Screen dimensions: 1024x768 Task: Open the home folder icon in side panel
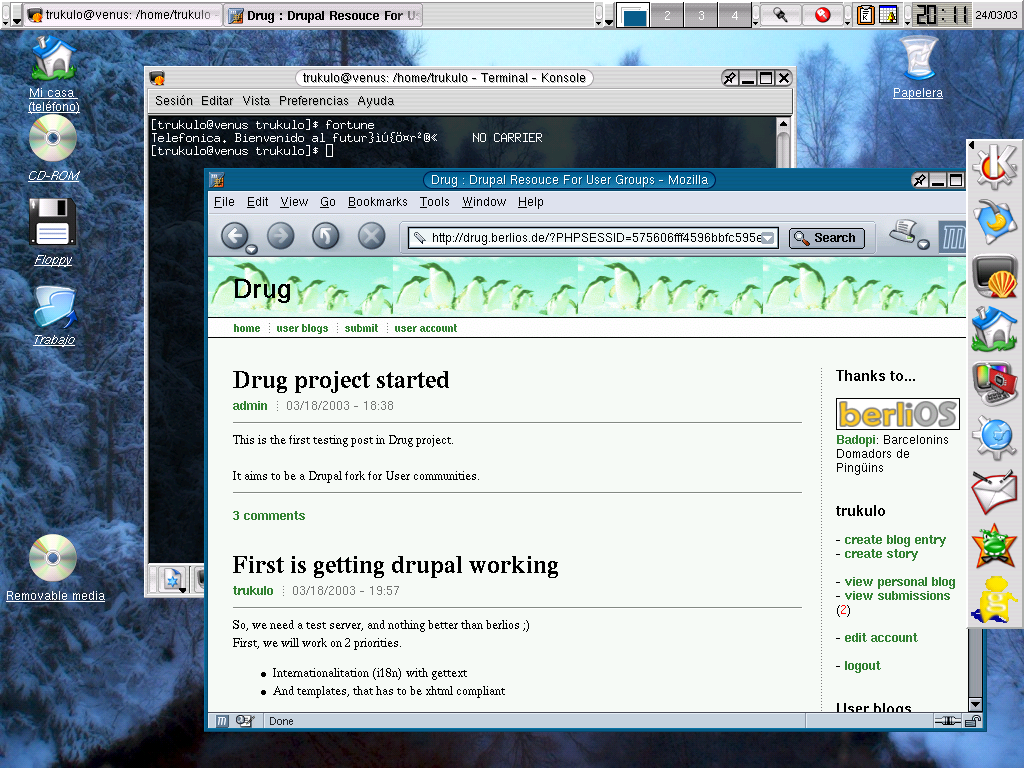point(995,330)
